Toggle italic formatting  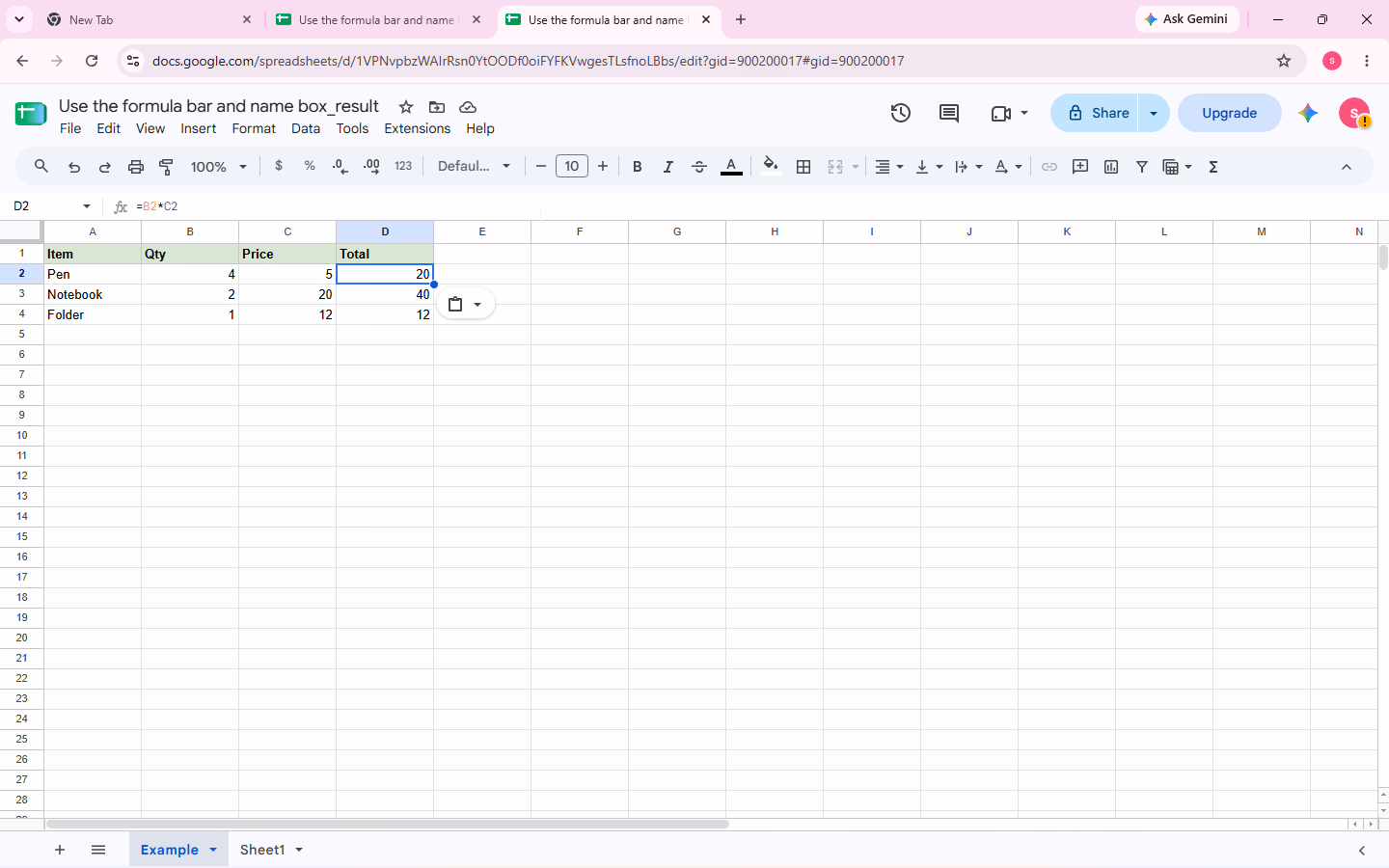click(667, 167)
